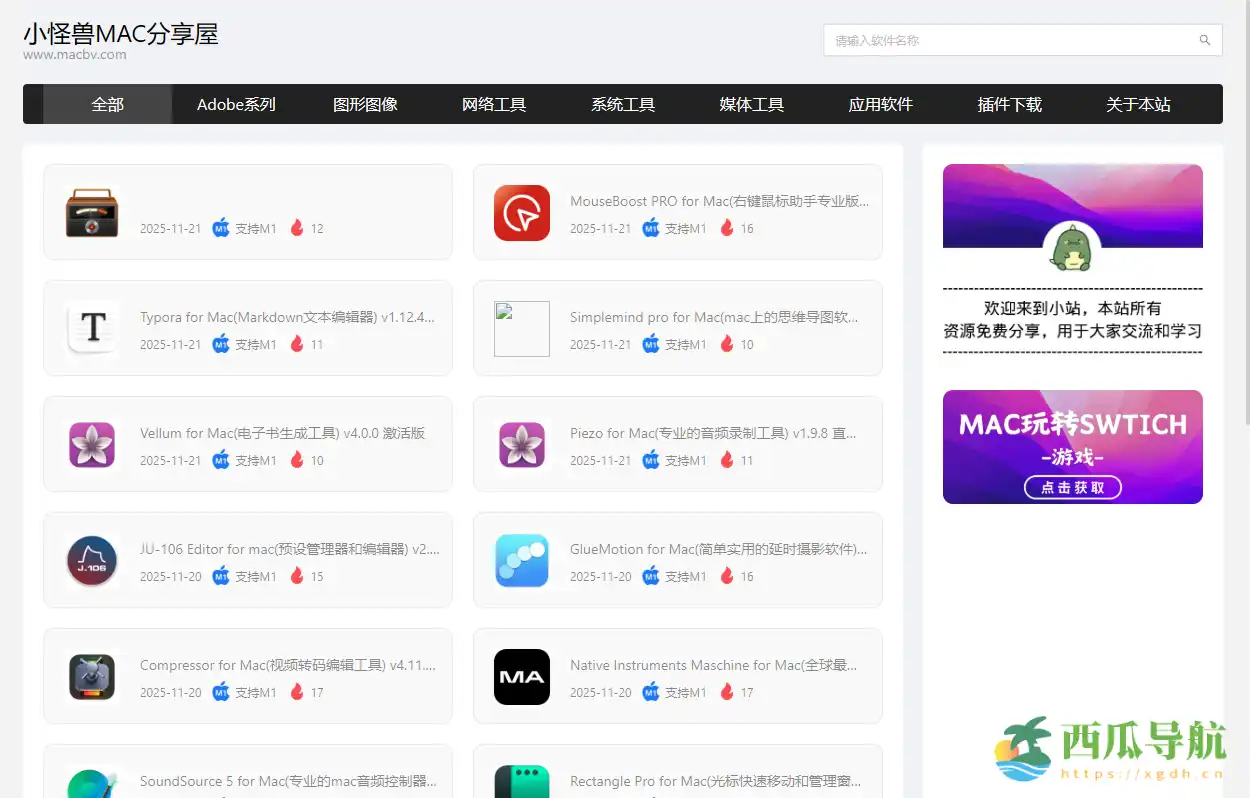1250x798 pixels.
Task: Click the Piezo flower app icon
Action: click(x=521, y=445)
